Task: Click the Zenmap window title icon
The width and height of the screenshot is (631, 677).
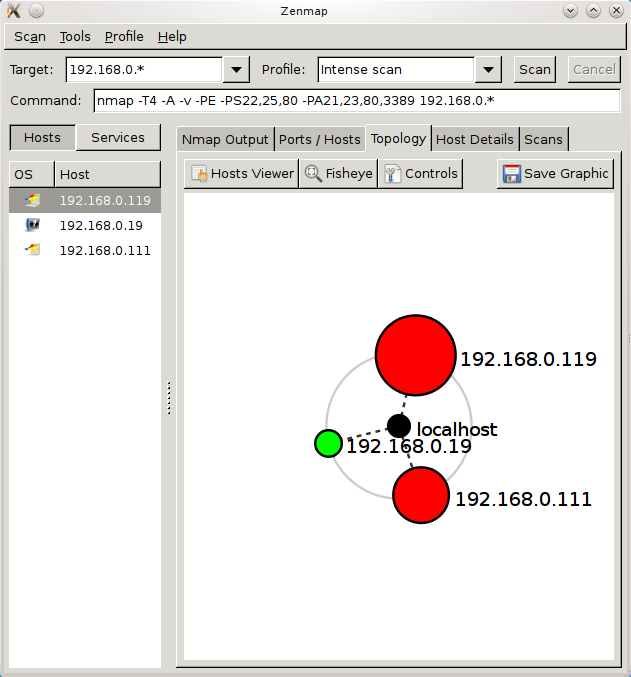Action: point(13,10)
